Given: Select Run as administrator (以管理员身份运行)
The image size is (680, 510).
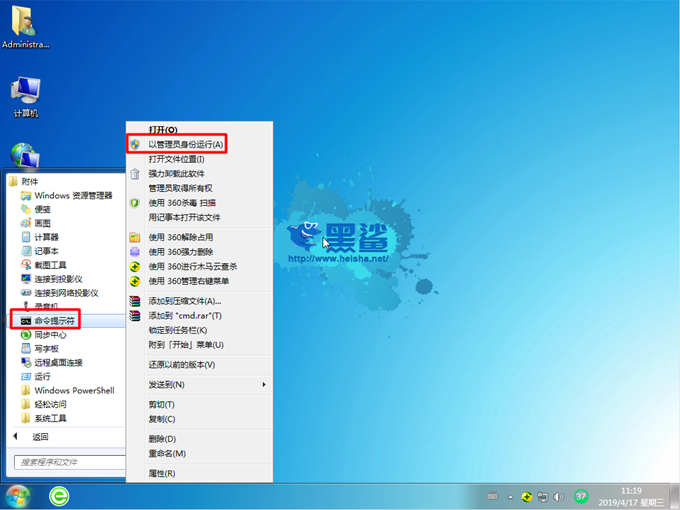Looking at the screenshot, I should (x=185, y=145).
